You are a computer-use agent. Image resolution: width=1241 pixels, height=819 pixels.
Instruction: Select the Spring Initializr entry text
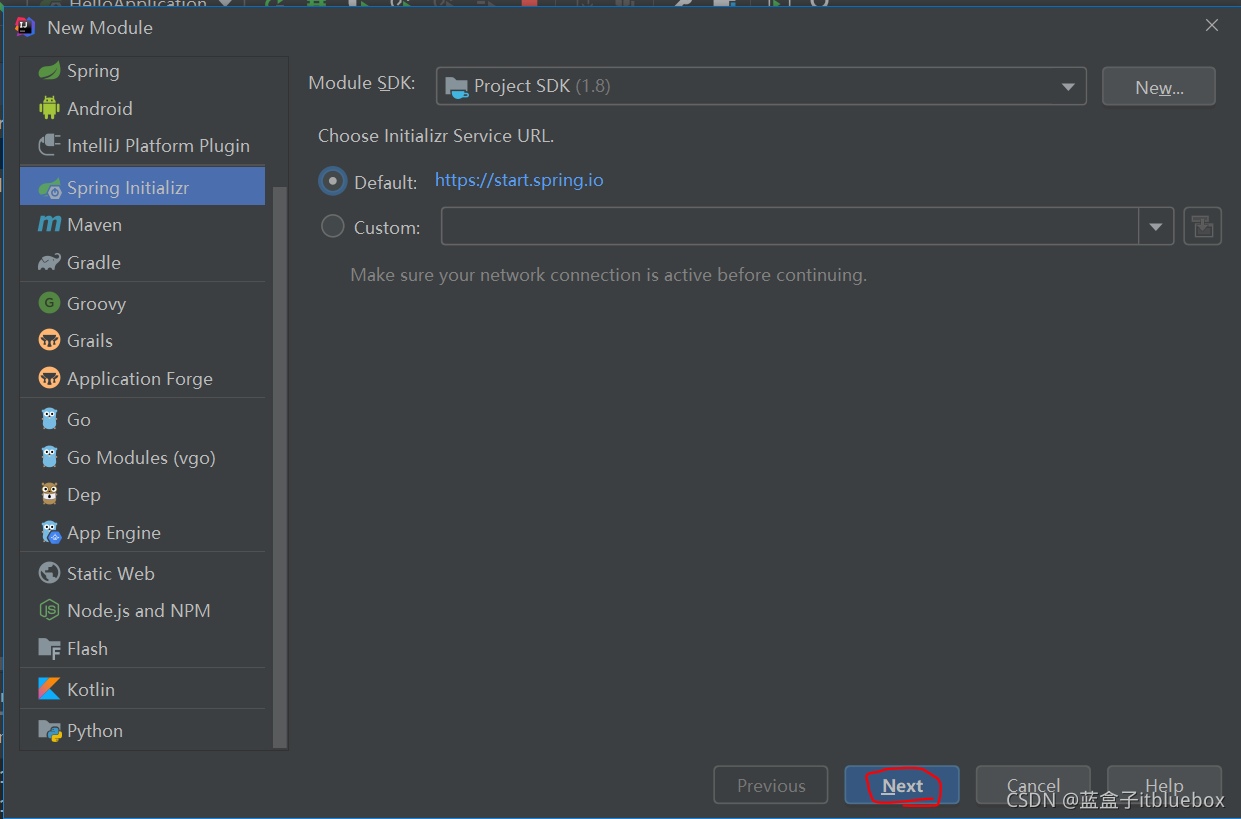point(128,188)
